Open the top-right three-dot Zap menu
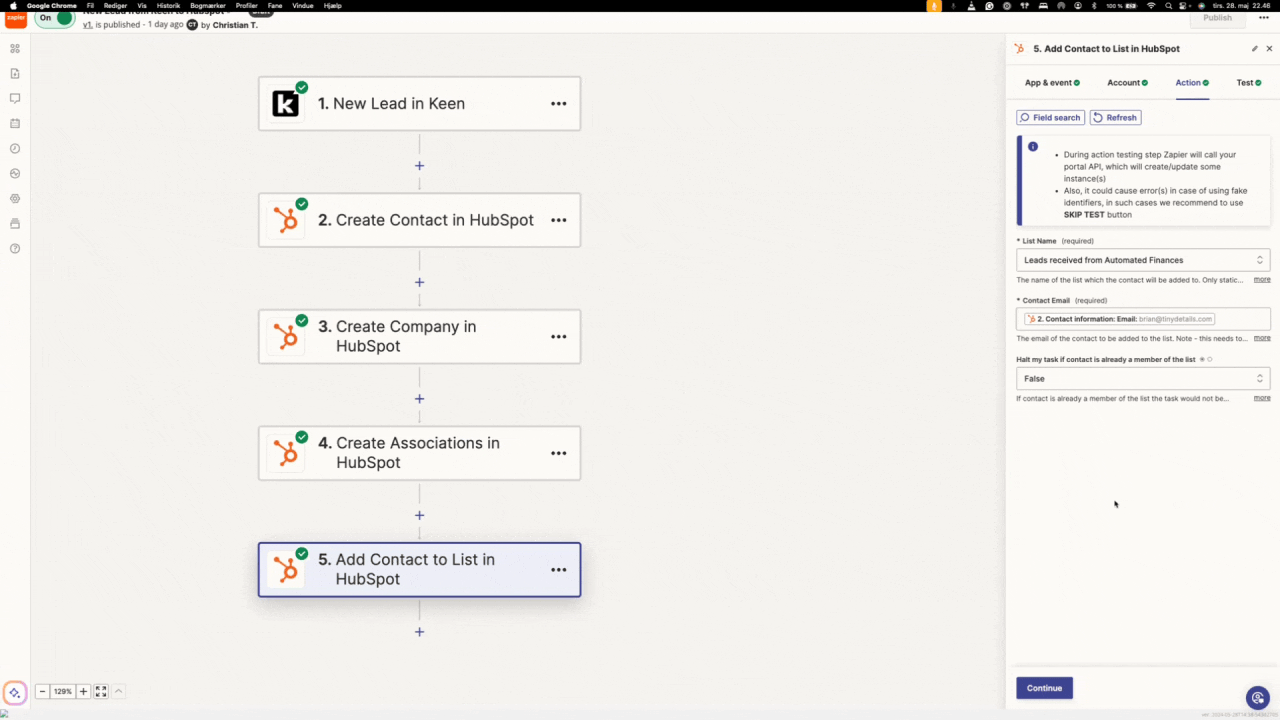Screen dimensions: 1280x720 click(1263, 17)
